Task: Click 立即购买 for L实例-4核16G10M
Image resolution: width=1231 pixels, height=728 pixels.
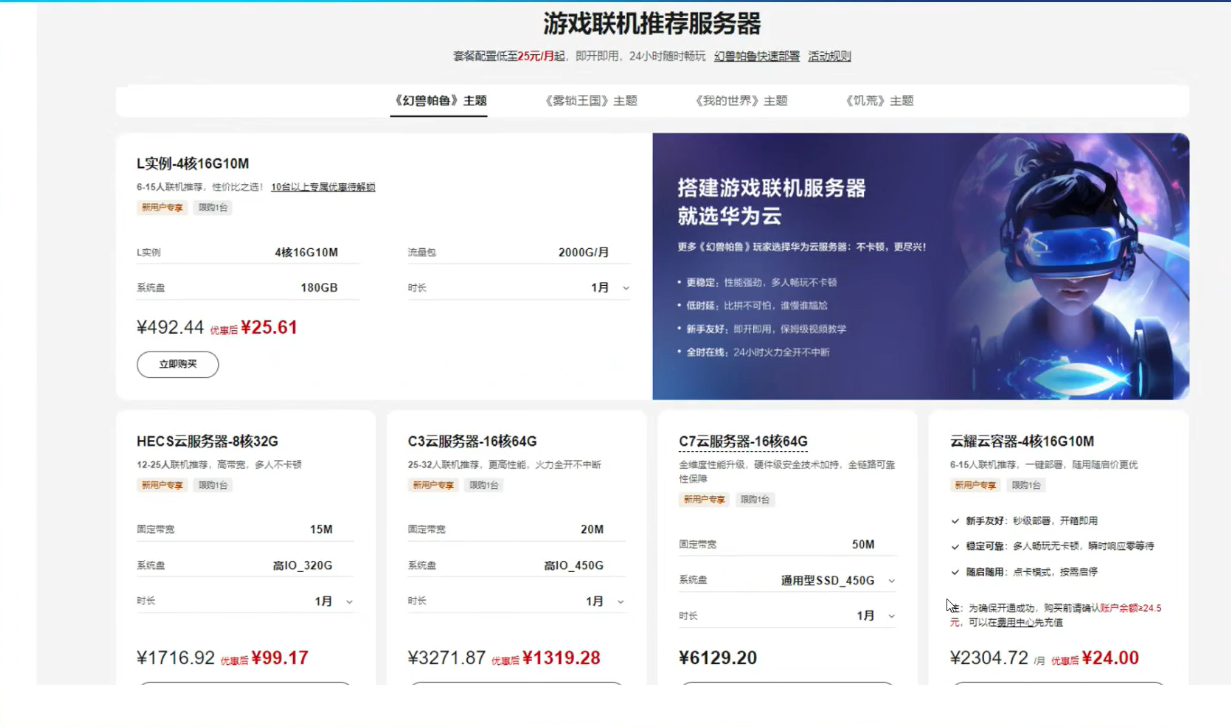Action: (x=178, y=364)
